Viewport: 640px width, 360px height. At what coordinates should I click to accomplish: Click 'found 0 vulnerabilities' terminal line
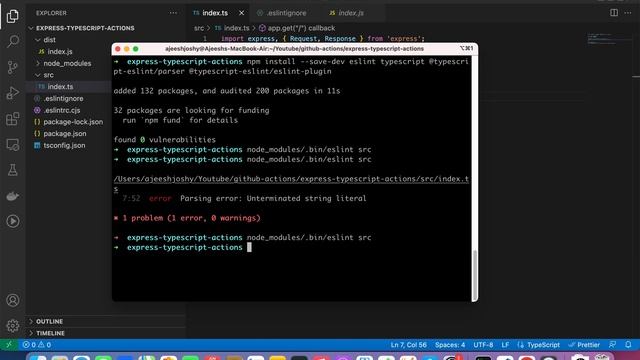(x=164, y=140)
